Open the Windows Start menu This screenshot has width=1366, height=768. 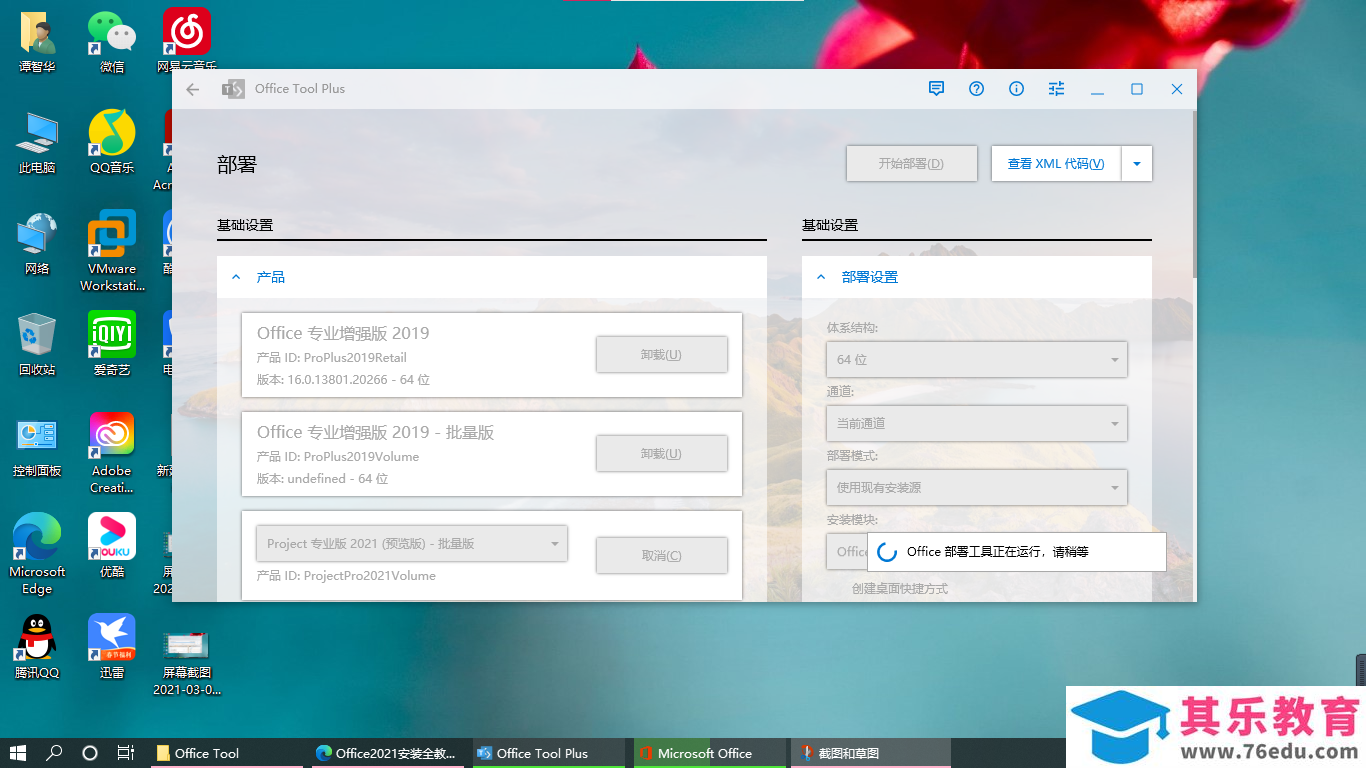17,753
